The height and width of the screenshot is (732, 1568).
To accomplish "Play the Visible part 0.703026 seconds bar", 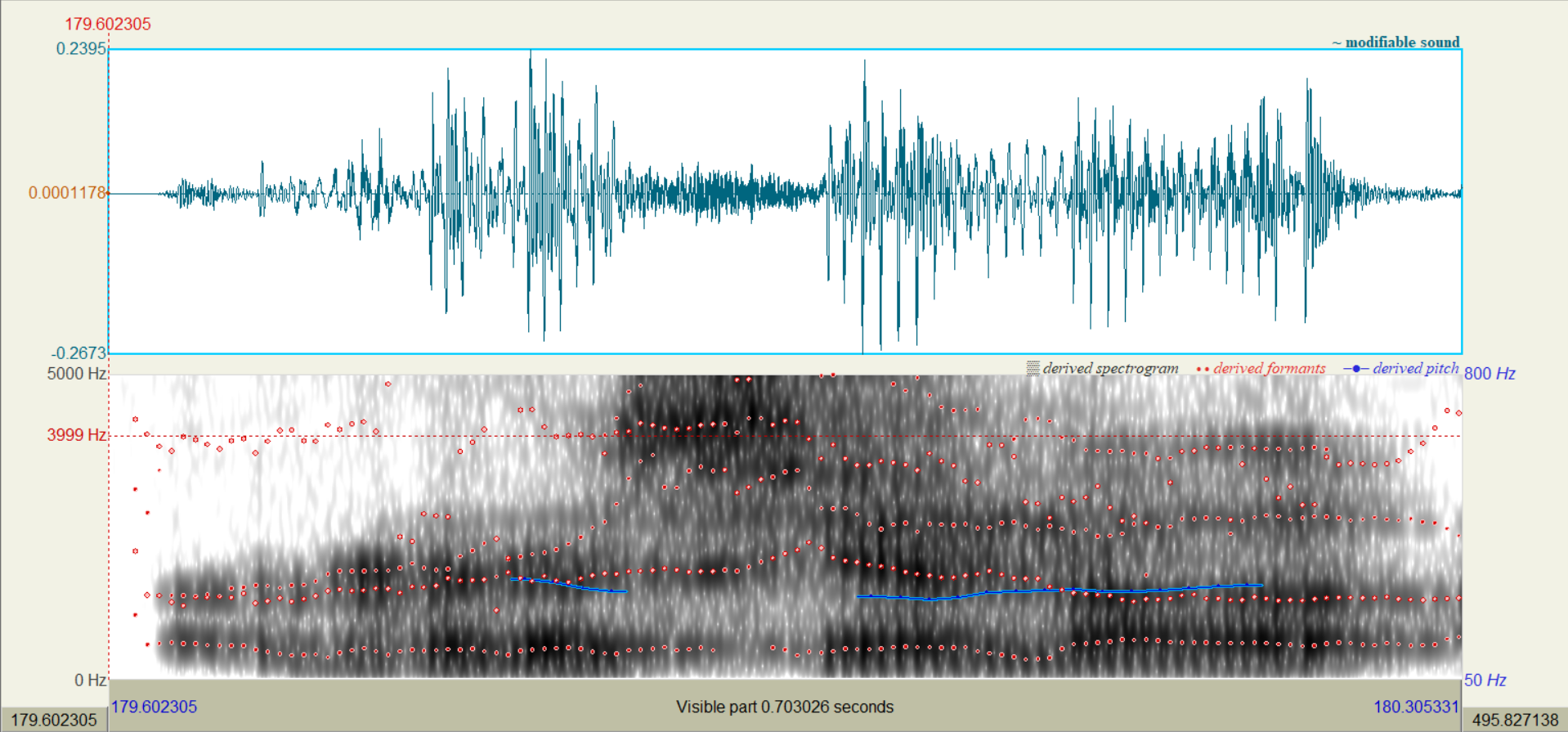I will 784,707.
